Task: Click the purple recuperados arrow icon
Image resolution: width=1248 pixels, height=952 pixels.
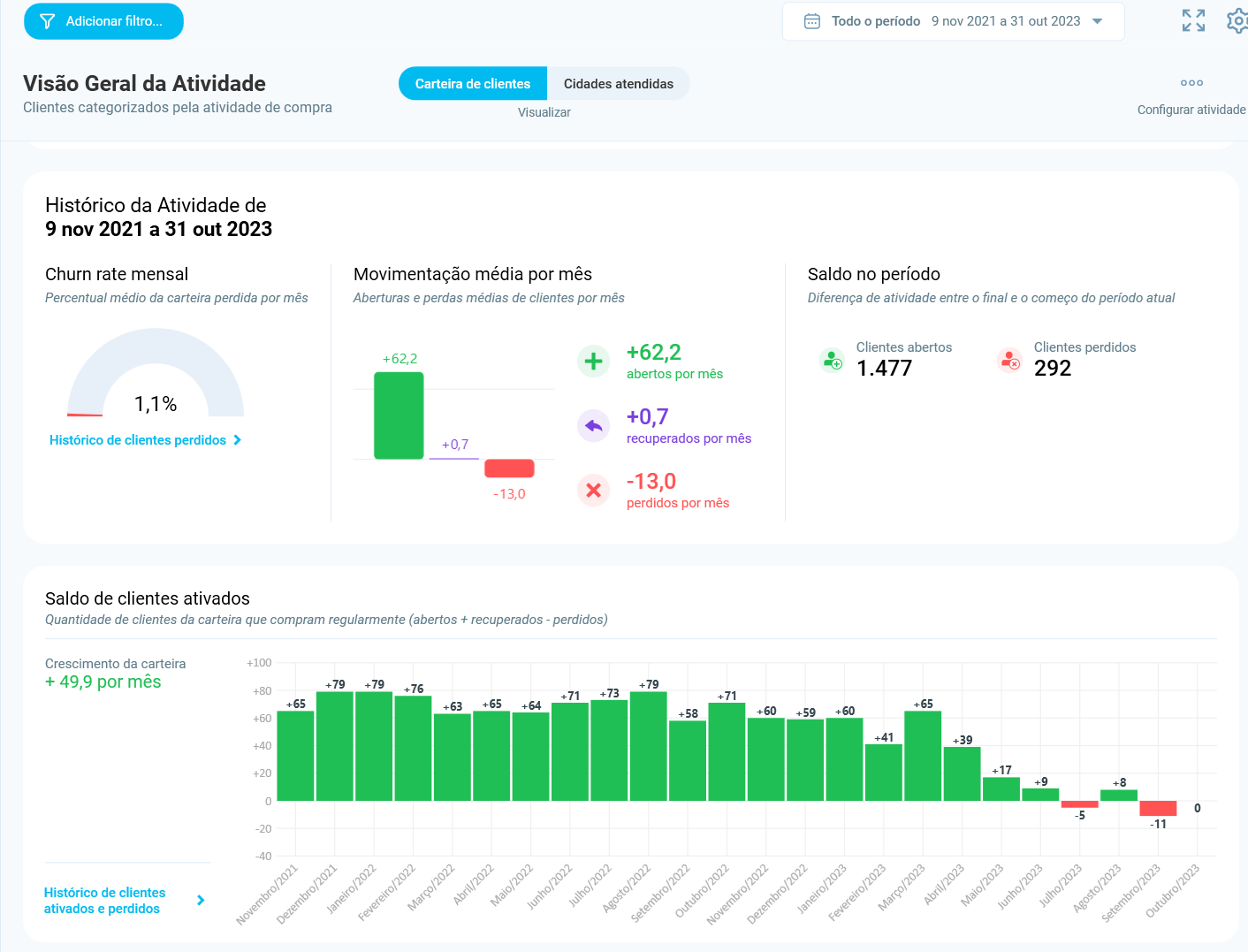Action: [594, 426]
